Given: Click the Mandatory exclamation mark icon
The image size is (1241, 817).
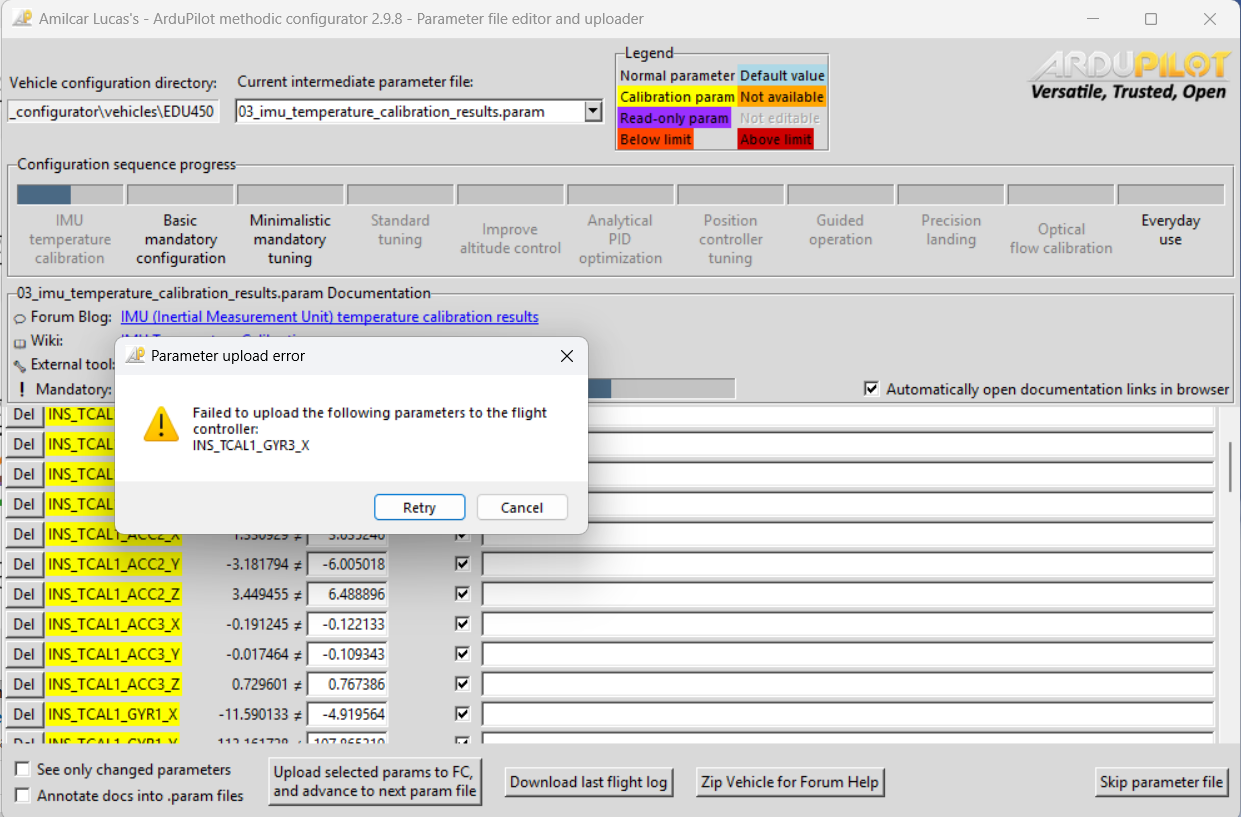Looking at the screenshot, I should [x=21, y=389].
